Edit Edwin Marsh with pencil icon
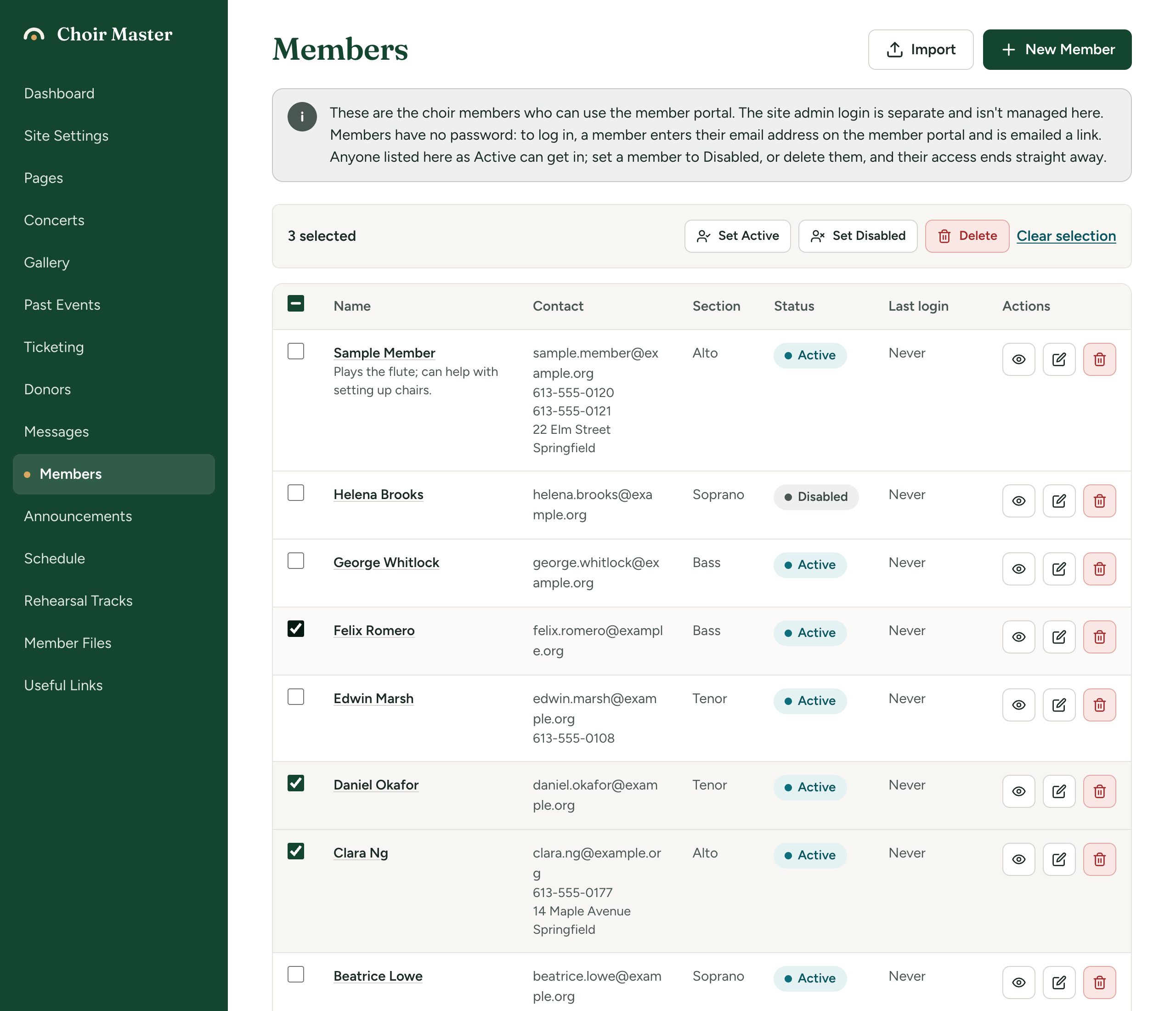This screenshot has width=1176, height=1011. [x=1059, y=705]
